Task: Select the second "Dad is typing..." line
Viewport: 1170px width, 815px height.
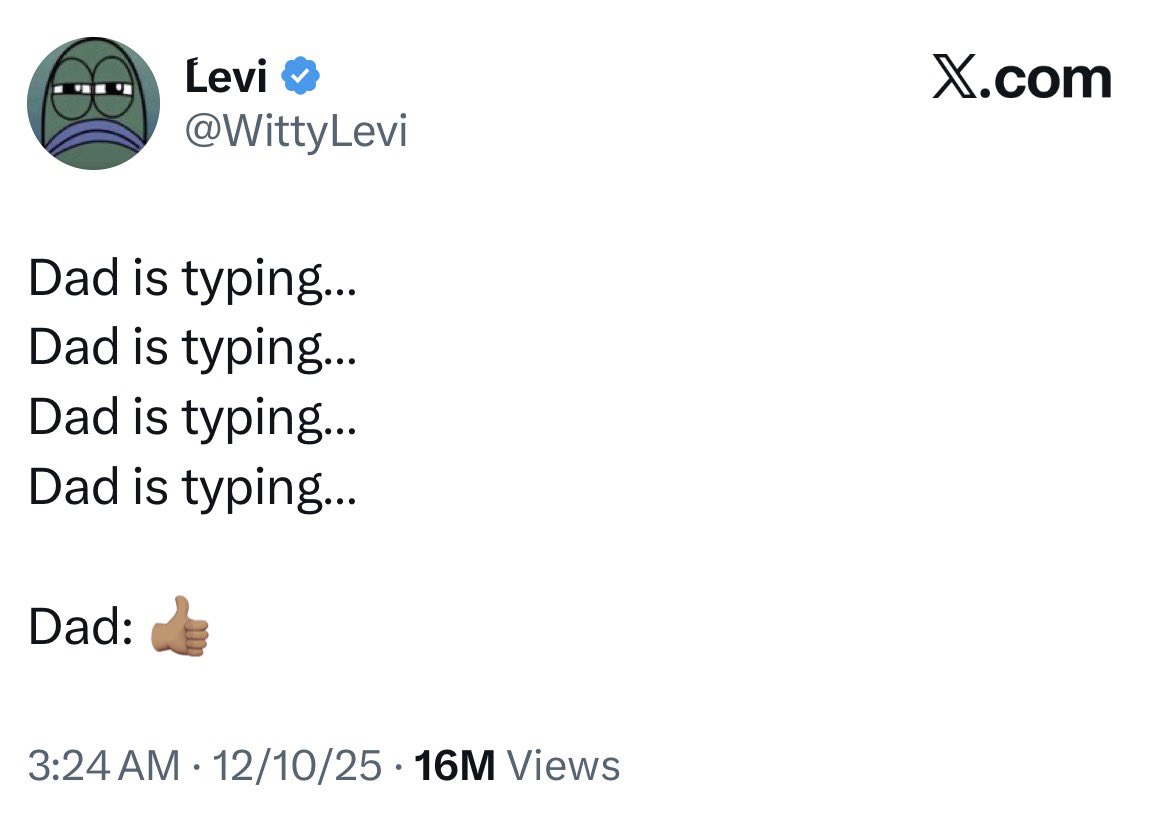Action: (192, 348)
